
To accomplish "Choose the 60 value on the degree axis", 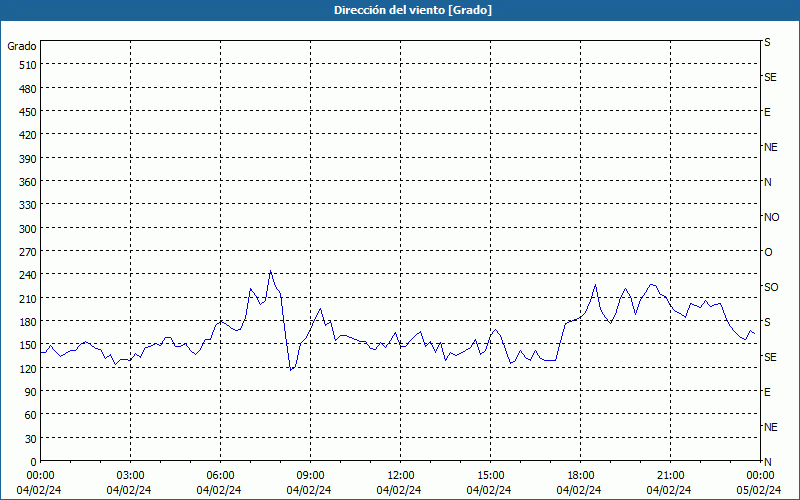I will click(31, 415).
